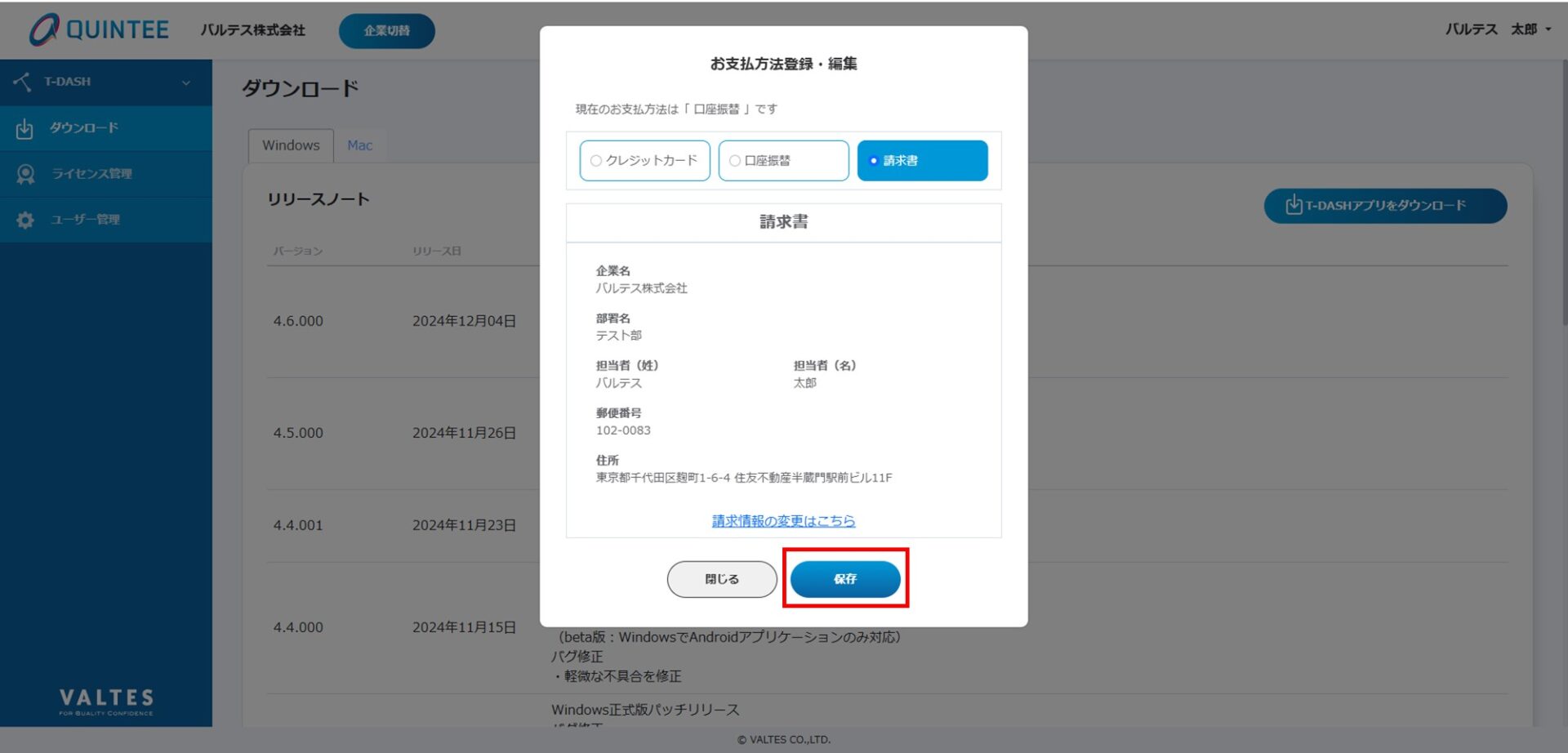
Task: Open the user account dropdown arrow
Action: (x=1548, y=29)
